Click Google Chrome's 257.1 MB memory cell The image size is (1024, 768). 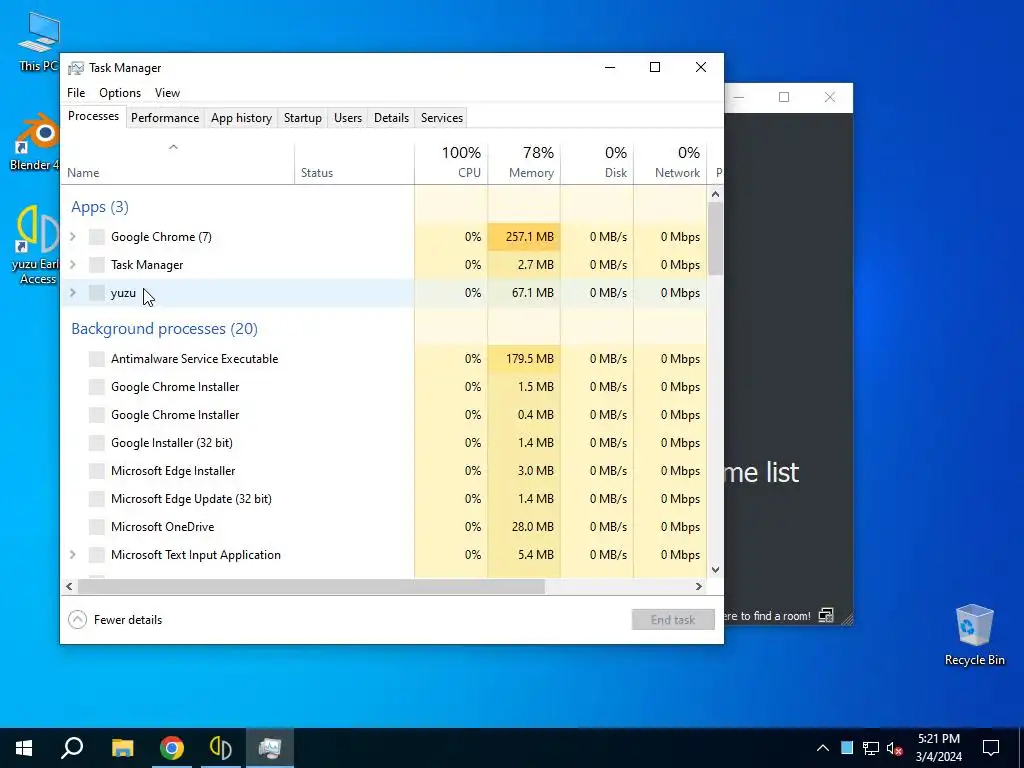click(524, 237)
